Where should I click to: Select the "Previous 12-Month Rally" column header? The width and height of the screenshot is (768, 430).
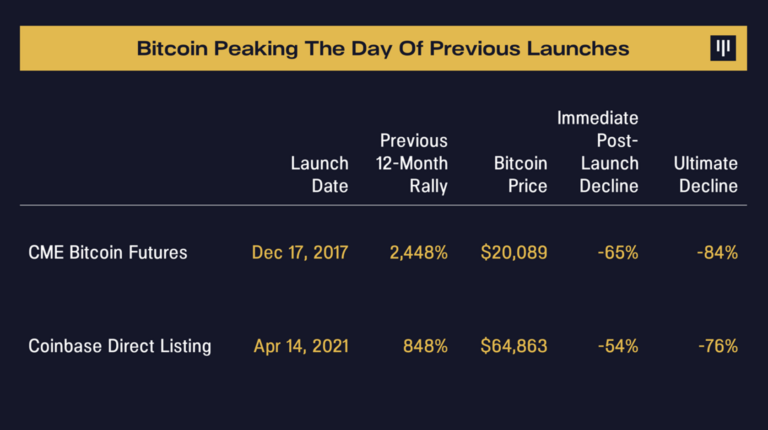tap(412, 163)
